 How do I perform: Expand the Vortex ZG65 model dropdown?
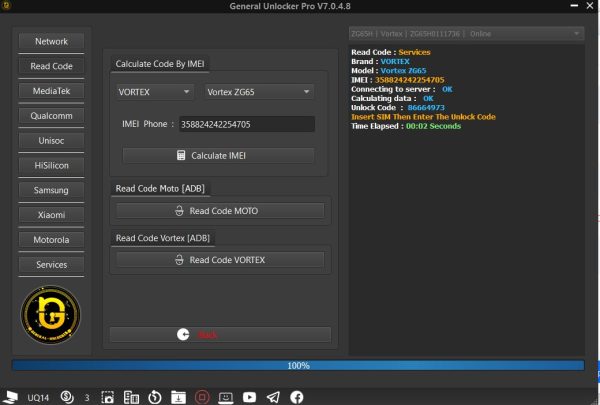click(259, 92)
